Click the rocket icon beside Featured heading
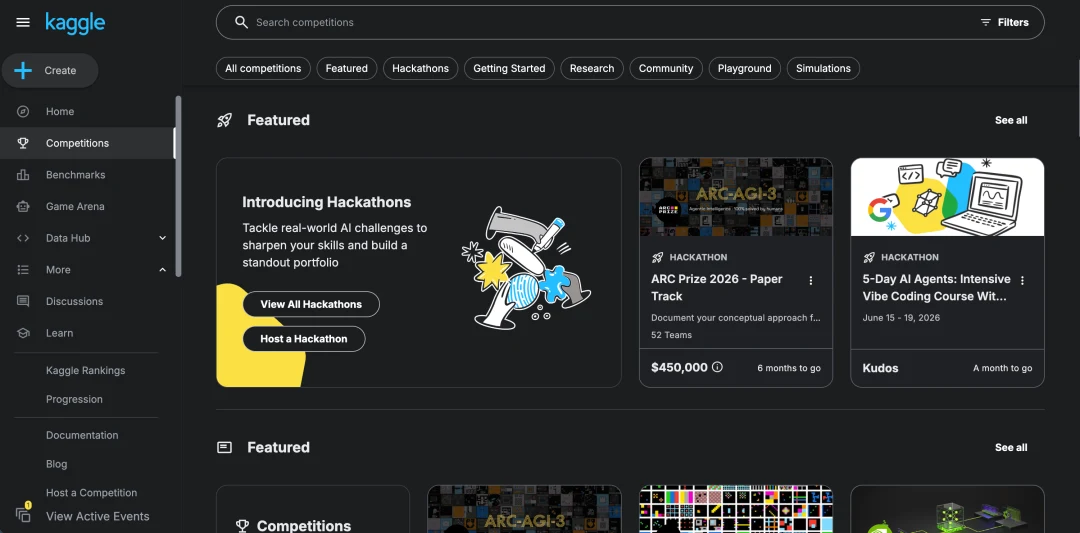1080x533 pixels. tap(225, 121)
